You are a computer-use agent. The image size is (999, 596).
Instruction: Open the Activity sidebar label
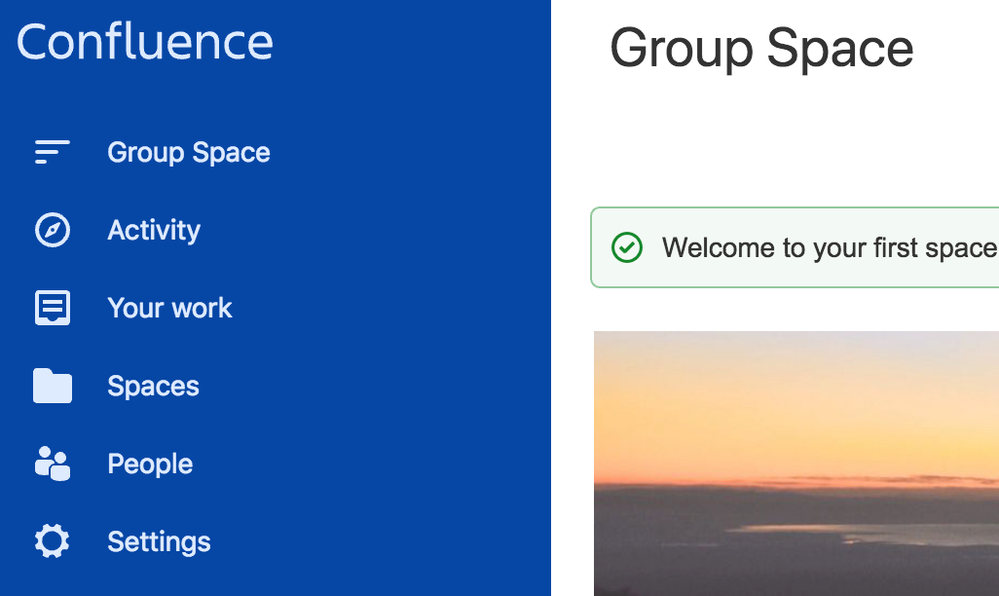tap(154, 231)
